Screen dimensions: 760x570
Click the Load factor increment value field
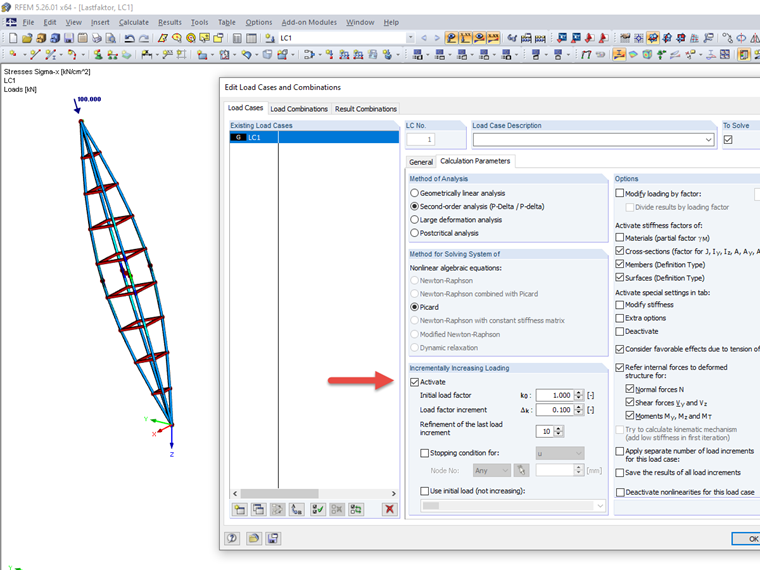[x=555, y=410]
